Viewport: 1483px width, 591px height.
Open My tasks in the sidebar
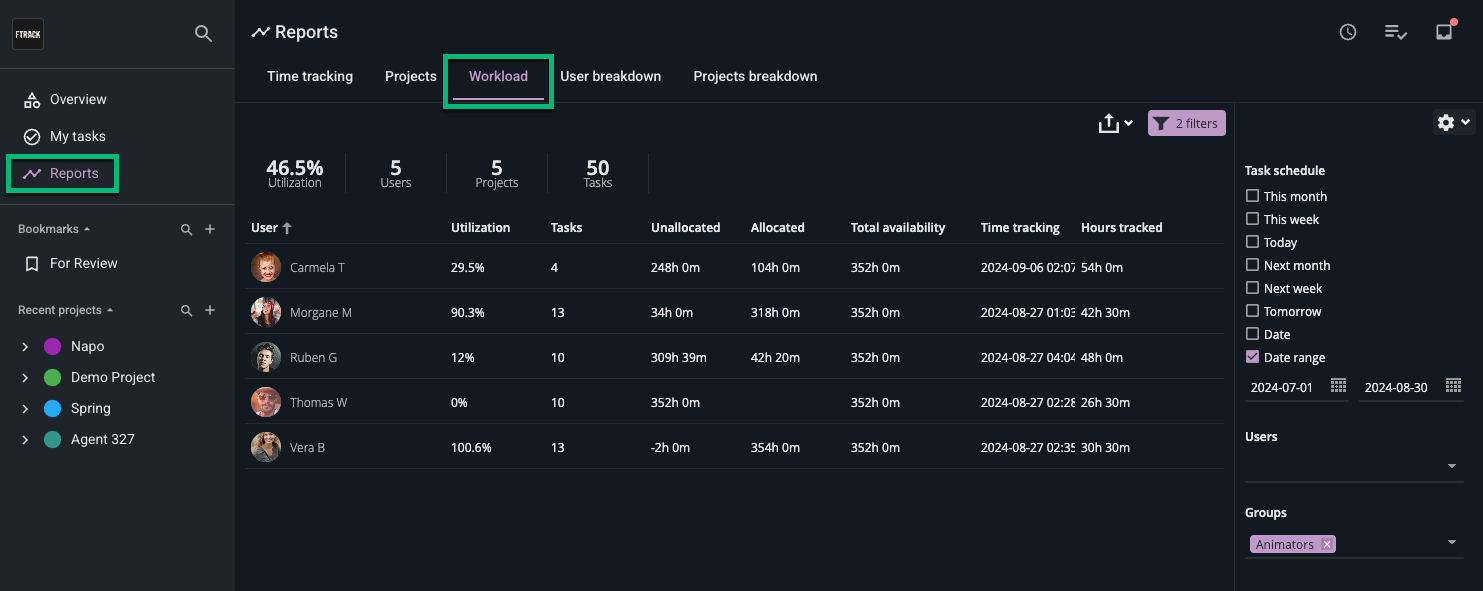[77, 136]
